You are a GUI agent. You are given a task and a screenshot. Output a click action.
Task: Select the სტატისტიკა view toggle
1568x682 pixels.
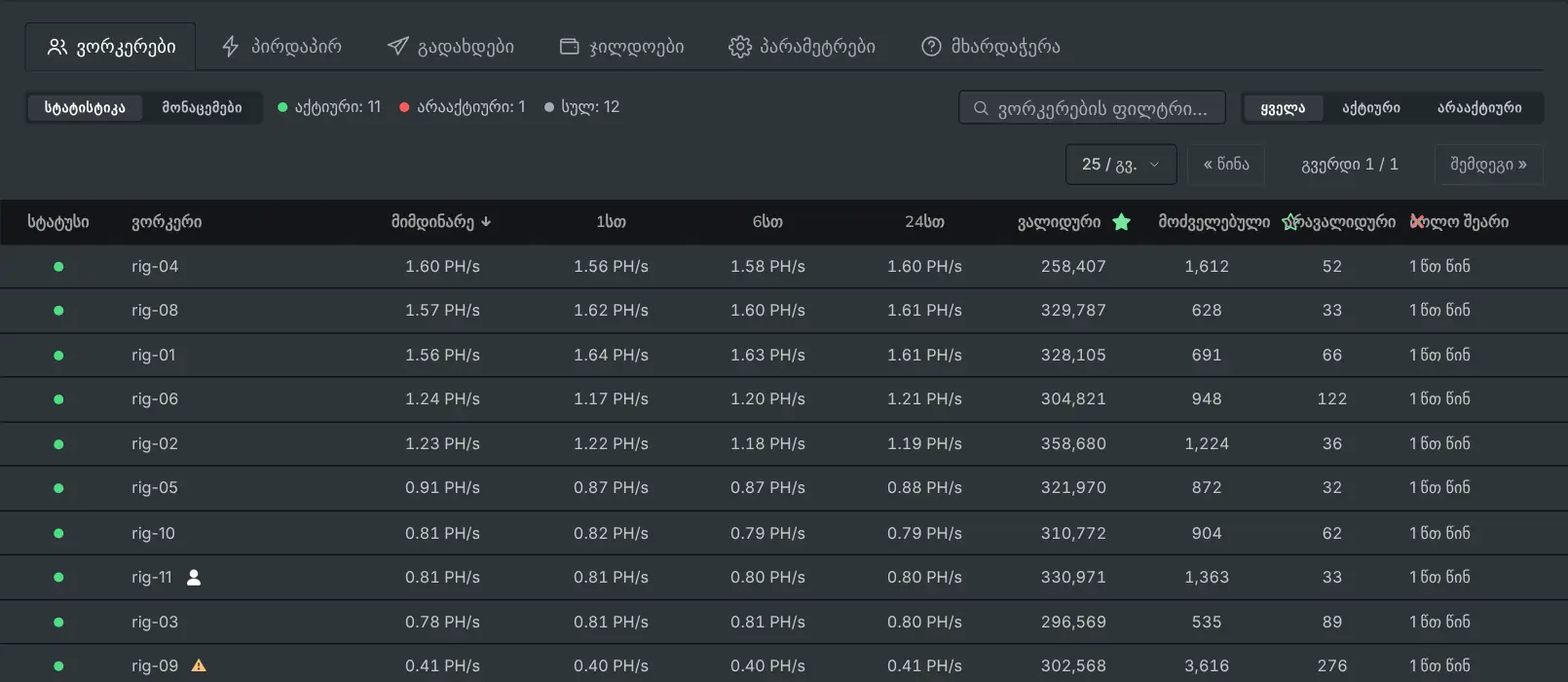tap(85, 107)
